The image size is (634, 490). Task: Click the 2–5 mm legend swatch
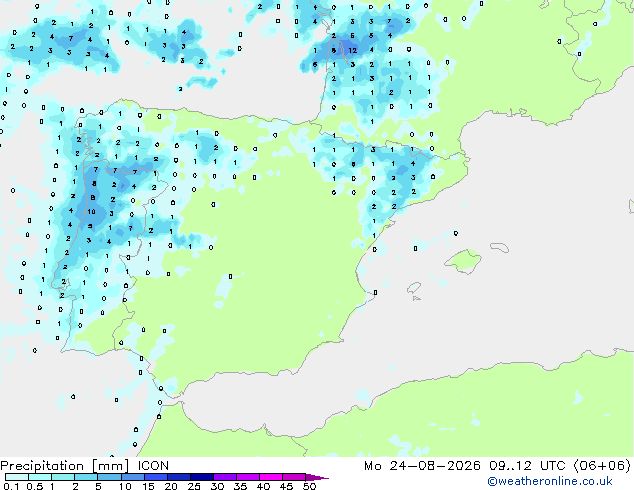pos(86,477)
